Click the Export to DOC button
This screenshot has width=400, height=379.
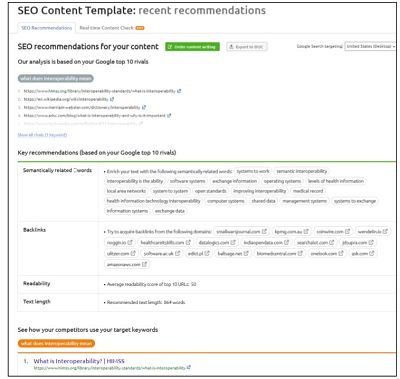click(247, 47)
